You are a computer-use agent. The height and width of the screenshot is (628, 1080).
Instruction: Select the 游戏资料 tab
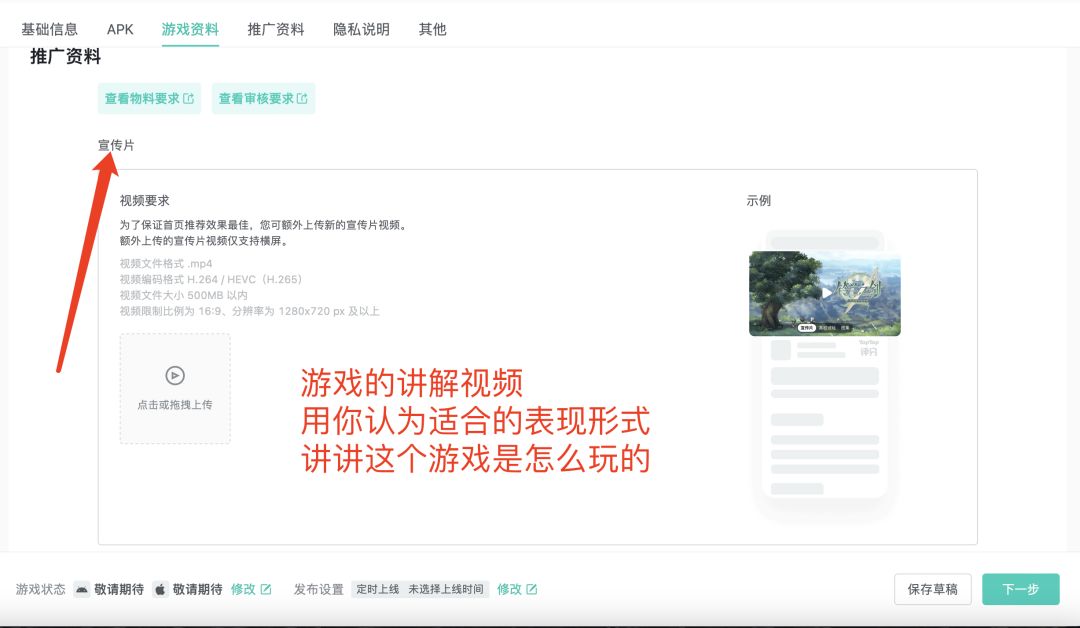(190, 30)
